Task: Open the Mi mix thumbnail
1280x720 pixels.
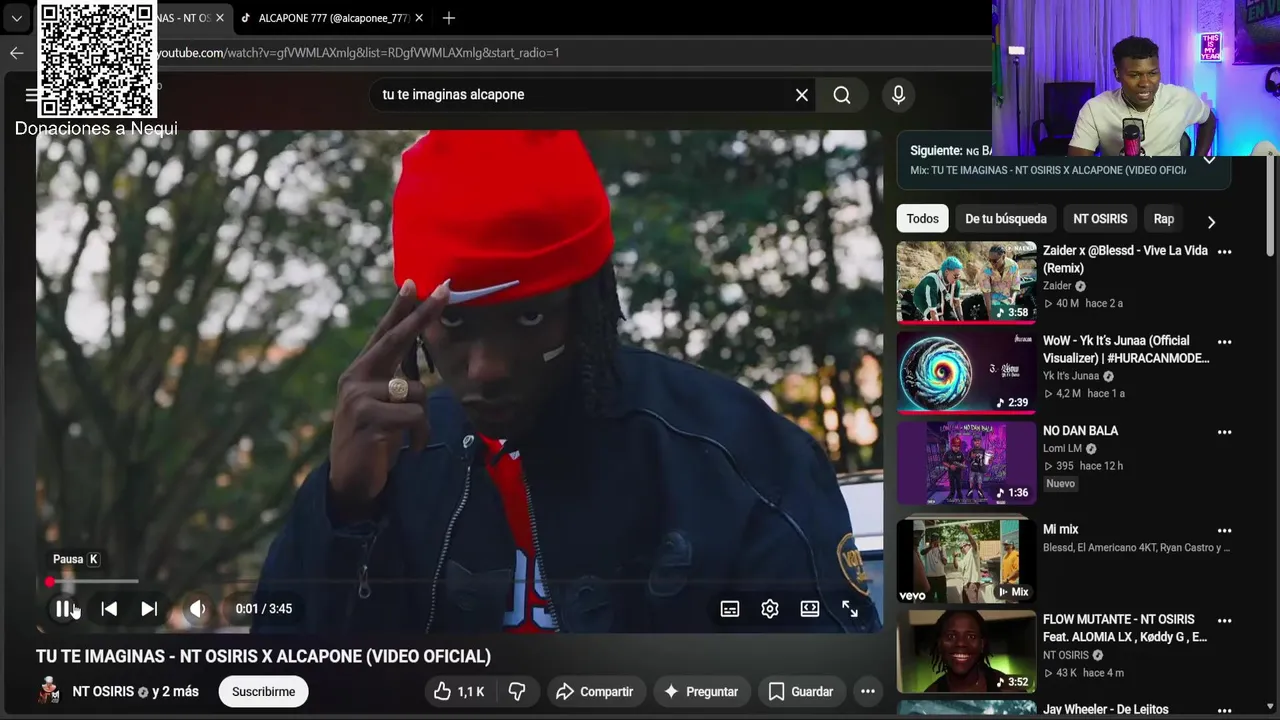Action: [x=966, y=561]
